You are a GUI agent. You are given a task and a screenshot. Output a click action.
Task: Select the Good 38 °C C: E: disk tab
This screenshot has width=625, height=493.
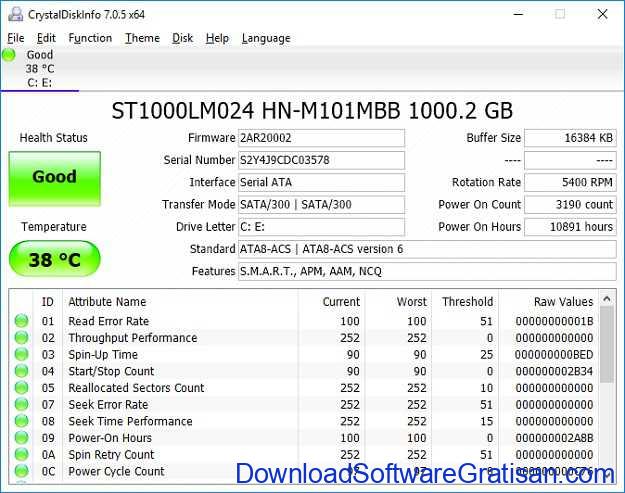coord(40,69)
